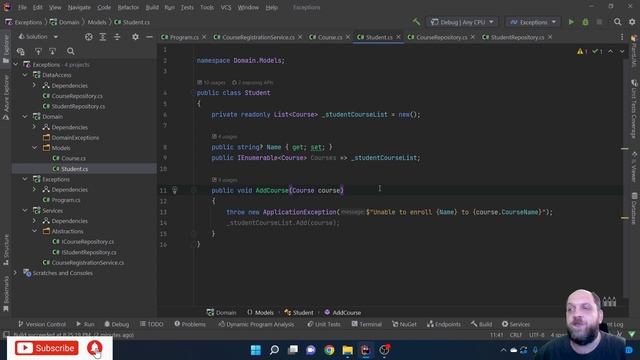Collapse all nodes in Solution explorer
Image resolution: width=640 pixels, height=360 pixels.
coord(117,37)
